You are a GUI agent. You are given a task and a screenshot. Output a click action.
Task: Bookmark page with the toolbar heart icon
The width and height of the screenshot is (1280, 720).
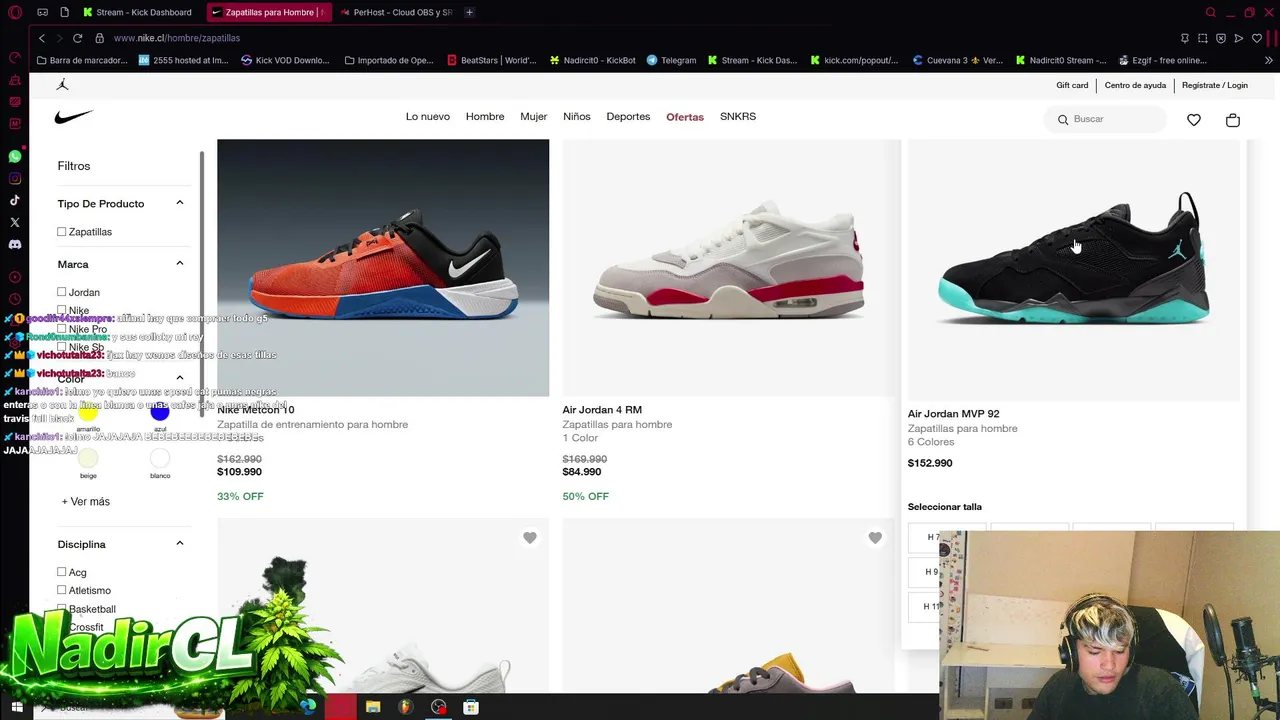pos(1257,38)
